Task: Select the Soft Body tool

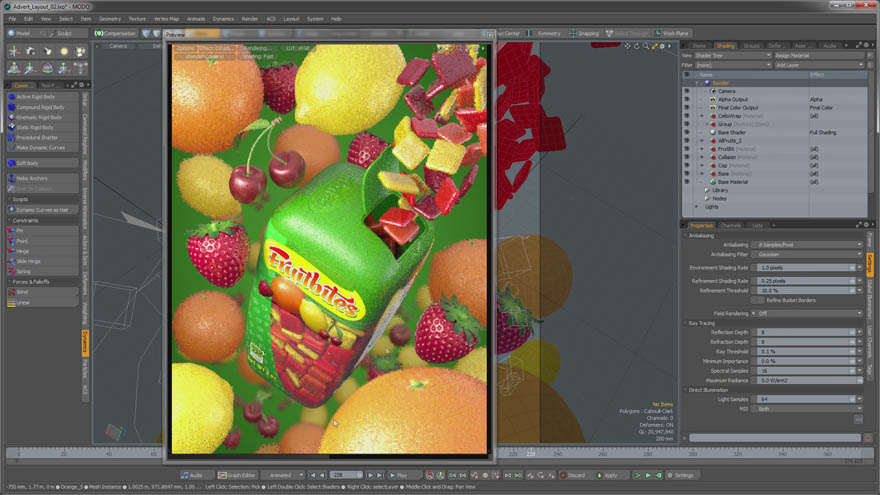Action: click(x=42, y=163)
